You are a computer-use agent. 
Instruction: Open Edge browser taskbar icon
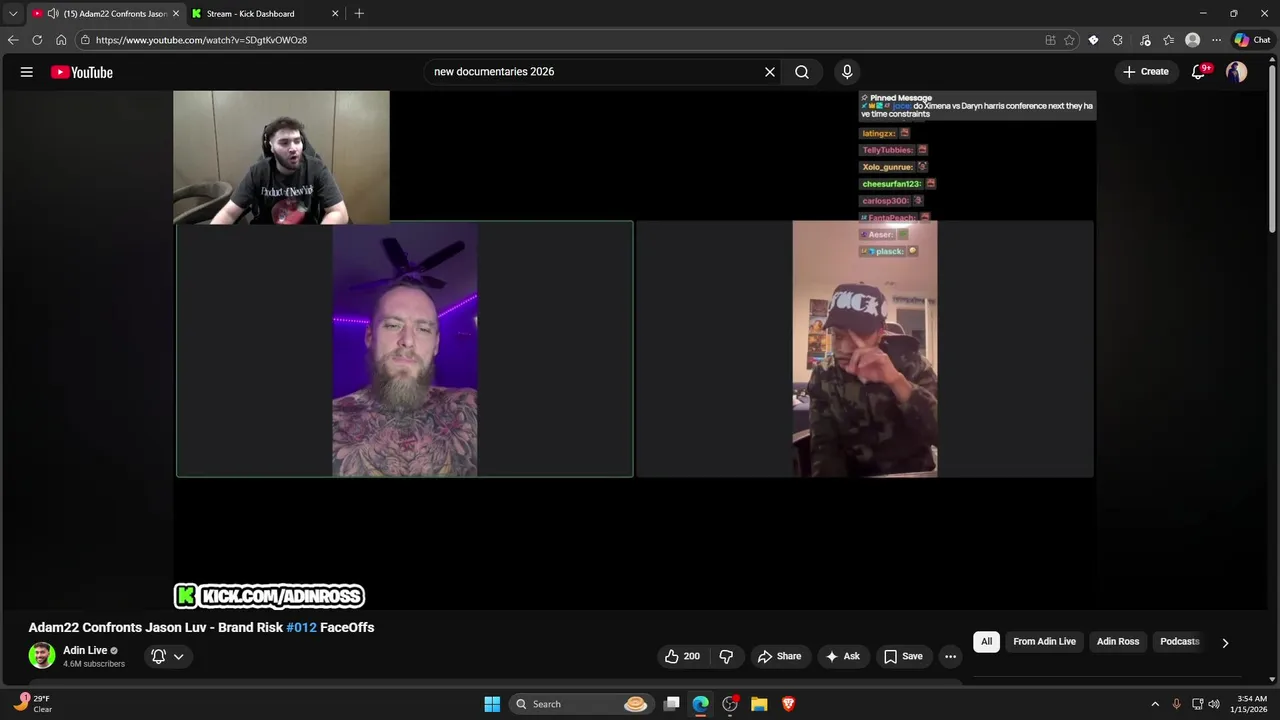701,704
